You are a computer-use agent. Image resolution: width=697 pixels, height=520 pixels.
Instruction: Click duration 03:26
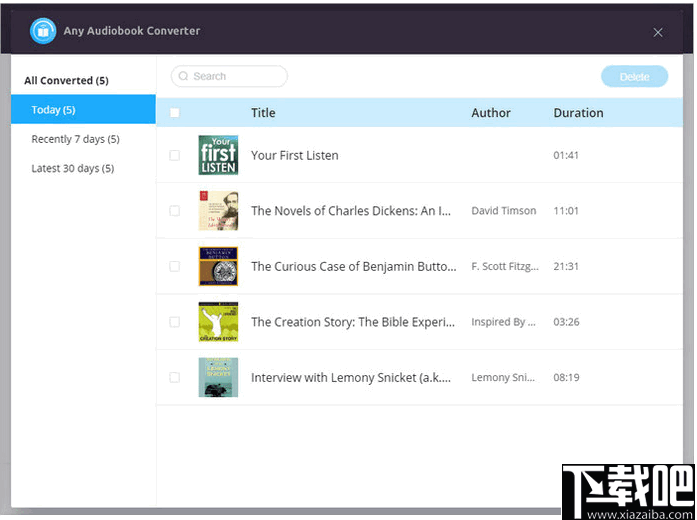(566, 322)
